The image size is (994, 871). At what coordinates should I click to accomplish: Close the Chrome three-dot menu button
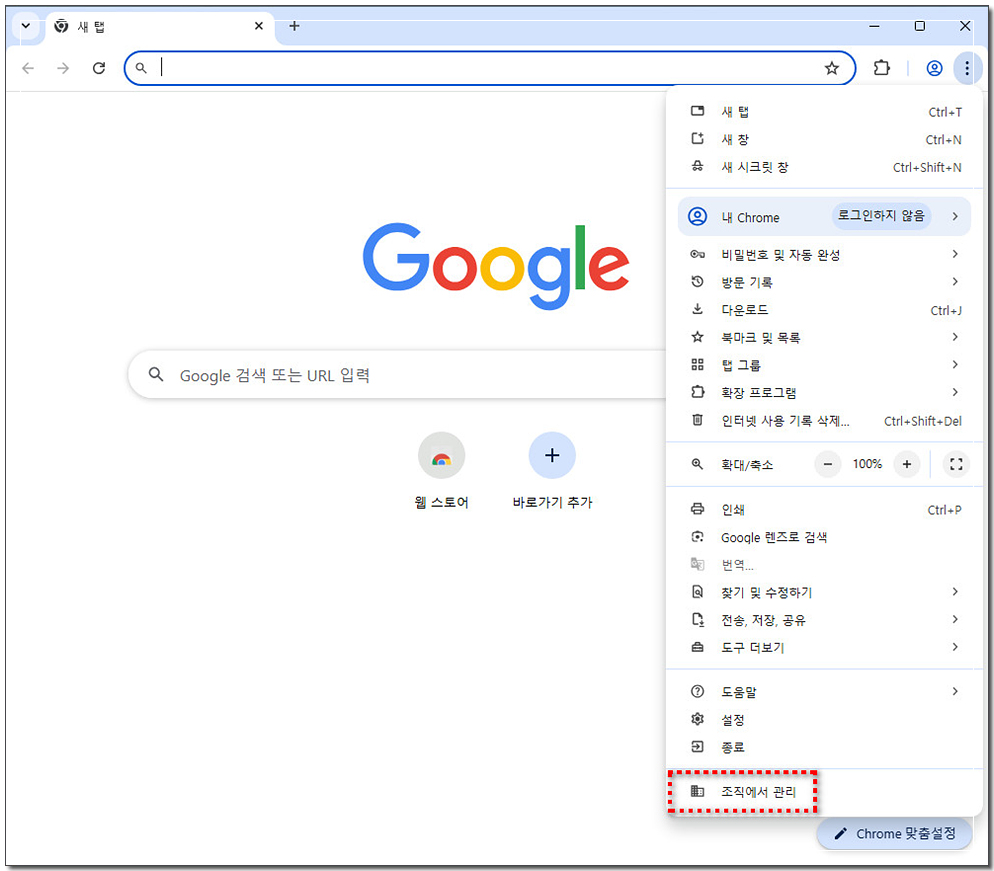click(x=967, y=68)
